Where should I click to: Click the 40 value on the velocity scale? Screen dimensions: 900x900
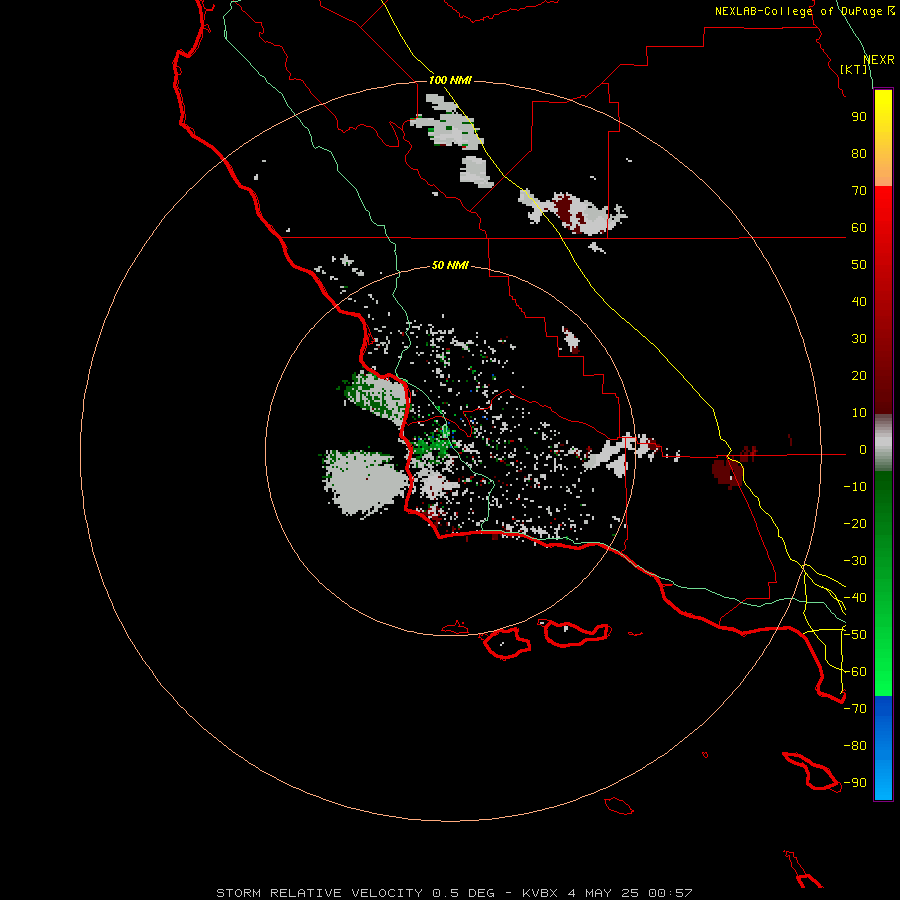click(x=859, y=302)
